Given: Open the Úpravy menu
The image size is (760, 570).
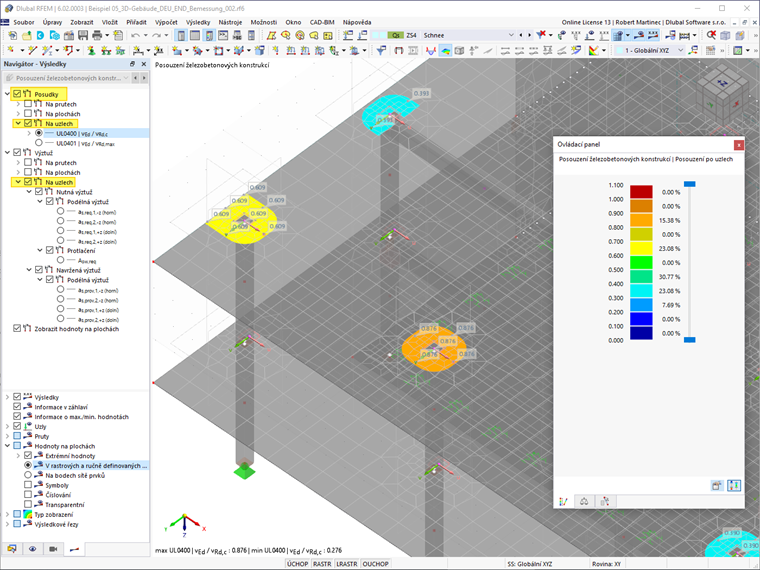Looking at the screenshot, I should [x=52, y=22].
